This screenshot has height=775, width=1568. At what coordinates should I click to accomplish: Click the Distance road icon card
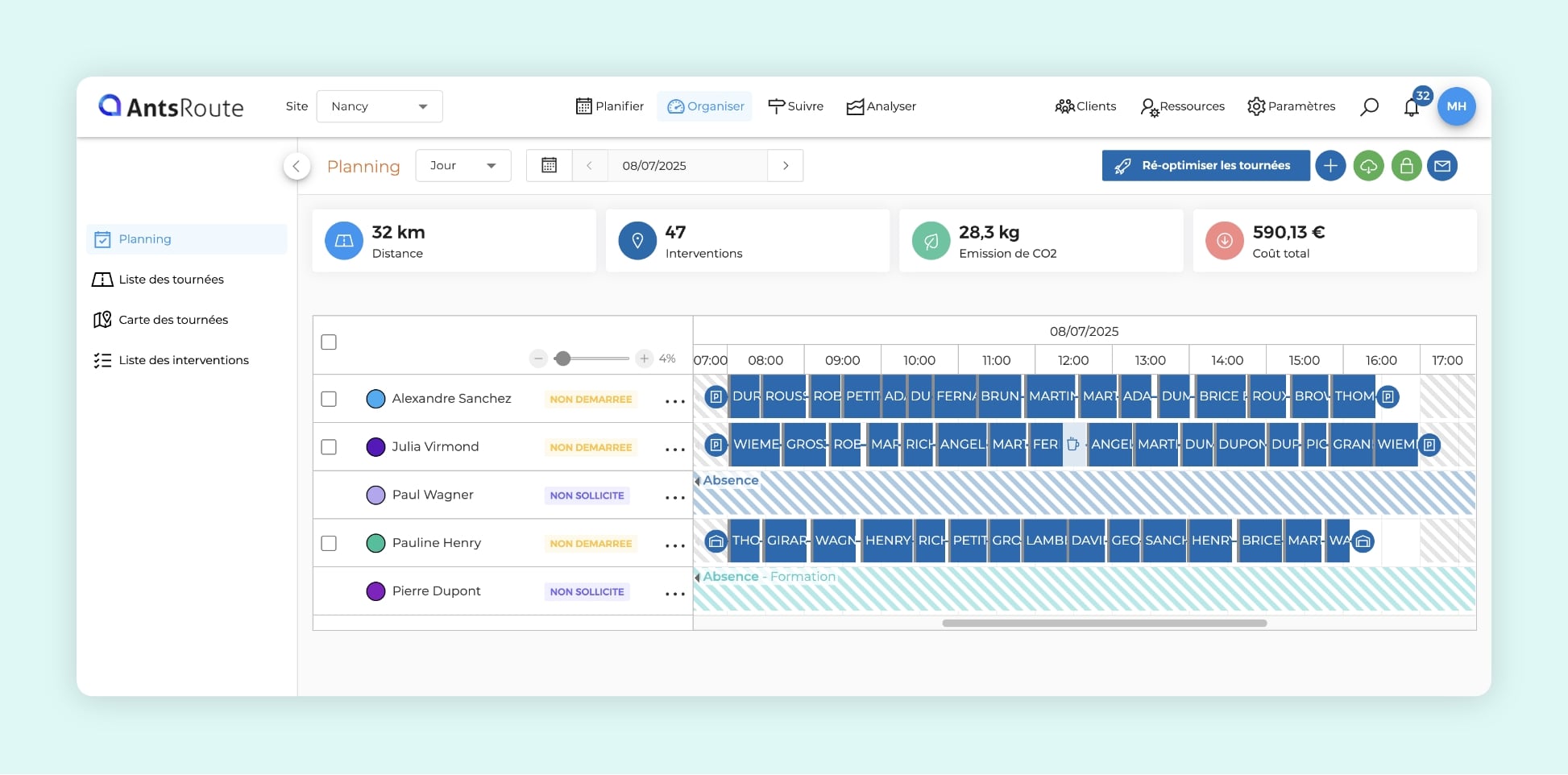pos(344,241)
